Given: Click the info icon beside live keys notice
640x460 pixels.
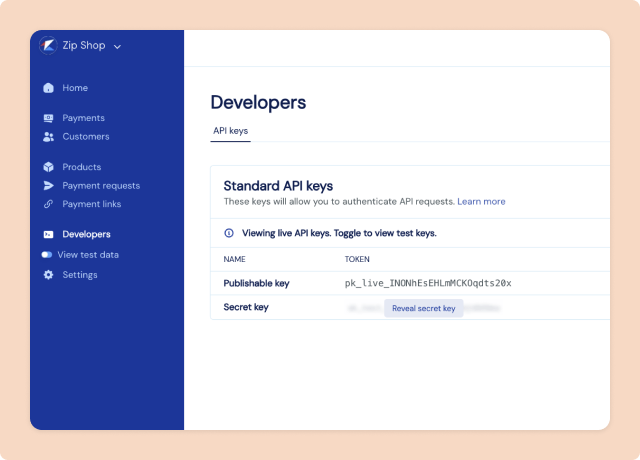Looking at the screenshot, I should click(x=228, y=233).
